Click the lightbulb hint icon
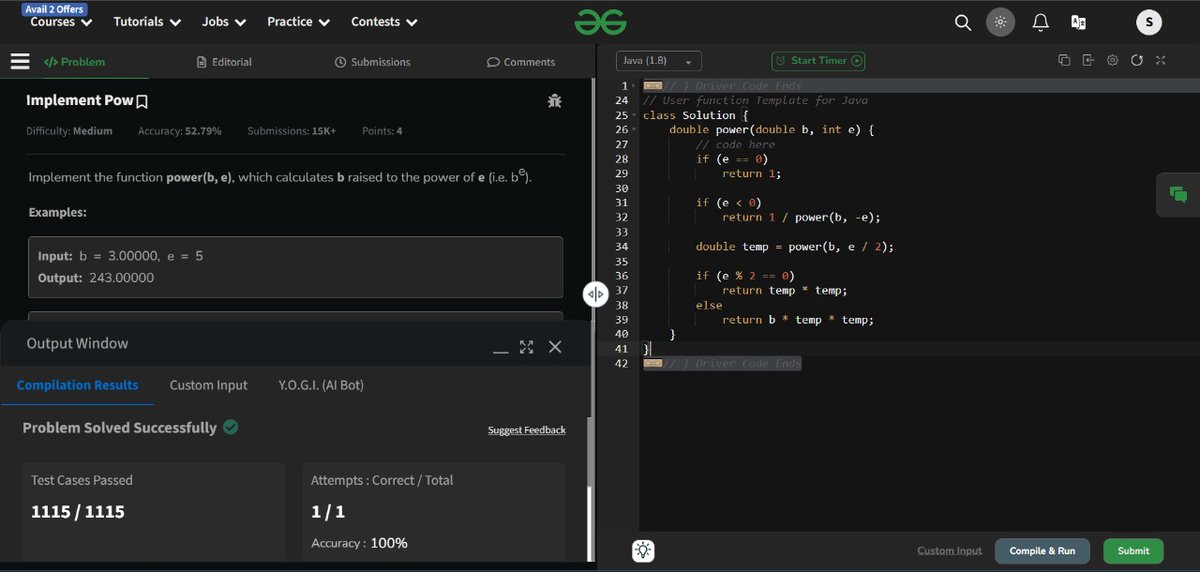The width and height of the screenshot is (1200, 572). pyautogui.click(x=643, y=550)
